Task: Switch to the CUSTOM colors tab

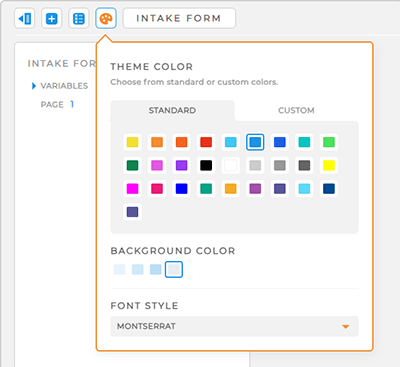Action: pyautogui.click(x=296, y=110)
